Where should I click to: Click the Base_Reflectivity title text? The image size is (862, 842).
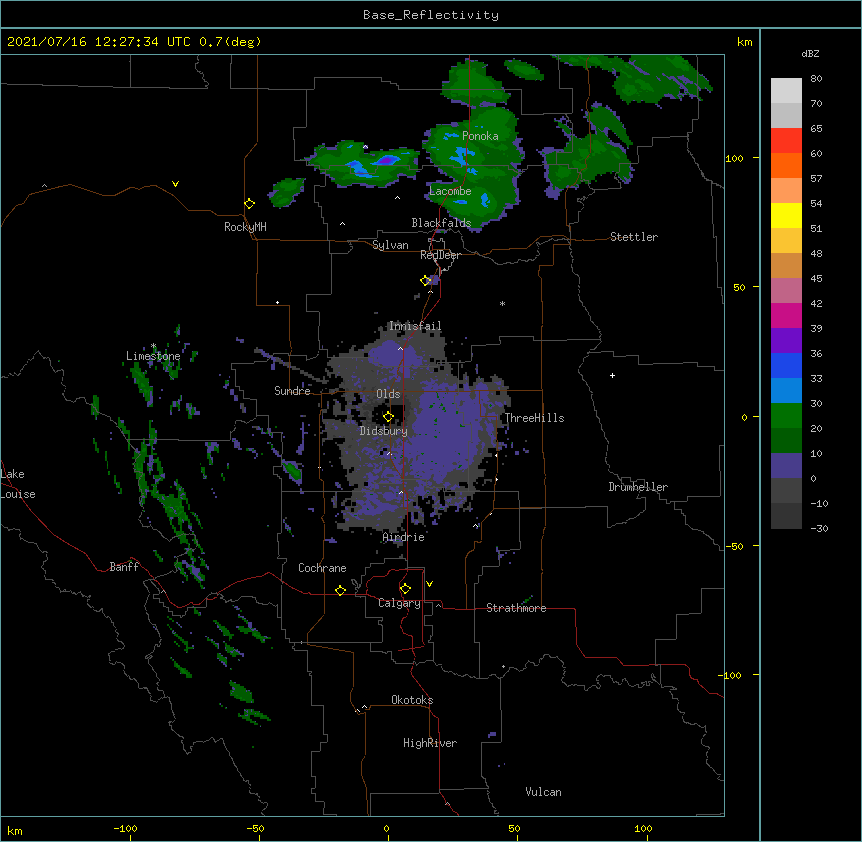pyautogui.click(x=431, y=15)
